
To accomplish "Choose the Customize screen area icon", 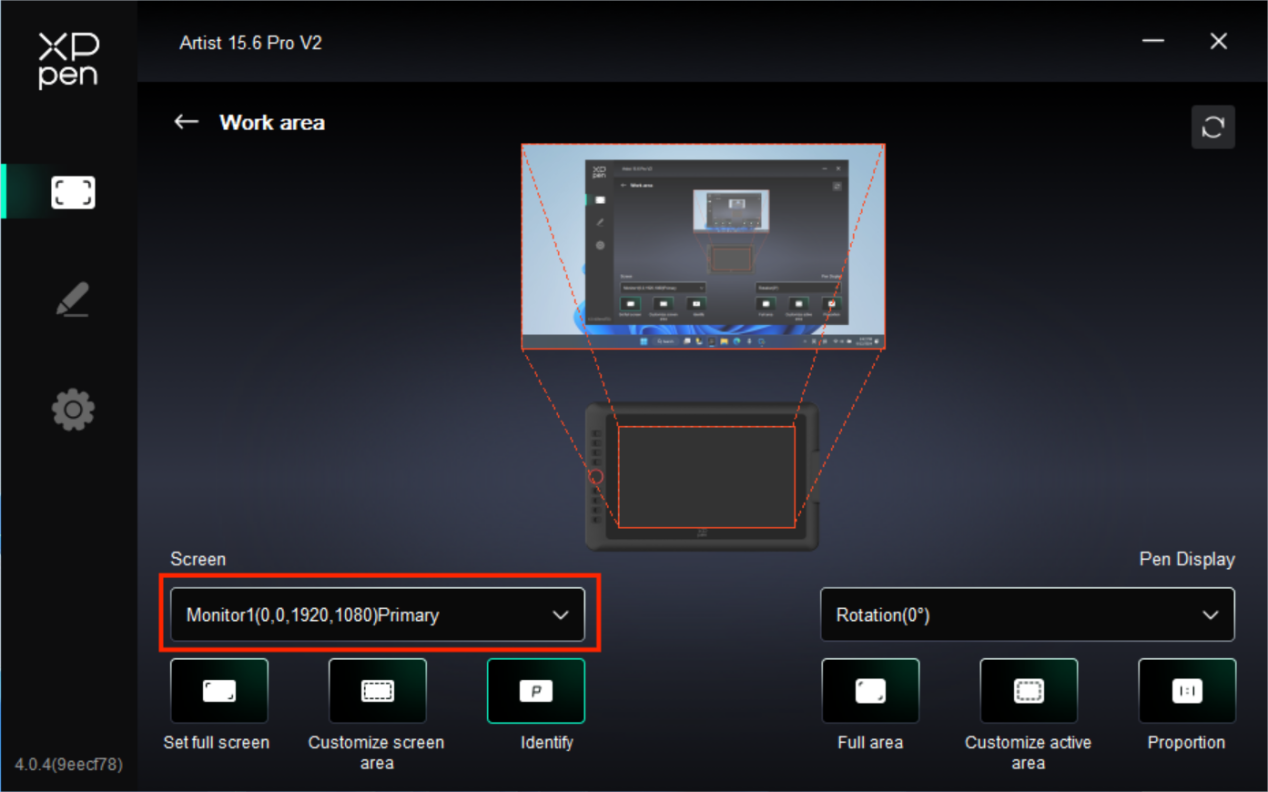I will 377,691.
